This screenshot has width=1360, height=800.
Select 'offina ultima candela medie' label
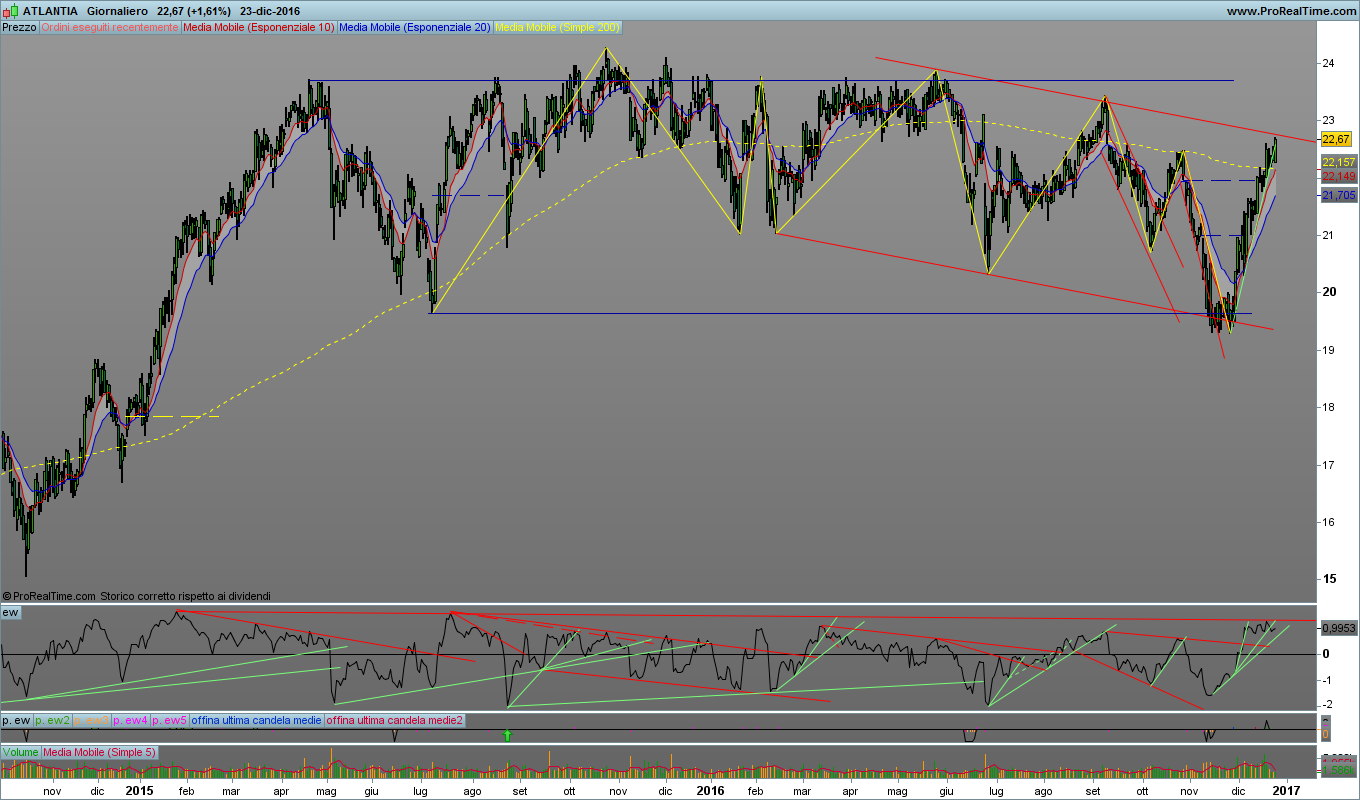pyautogui.click(x=257, y=720)
